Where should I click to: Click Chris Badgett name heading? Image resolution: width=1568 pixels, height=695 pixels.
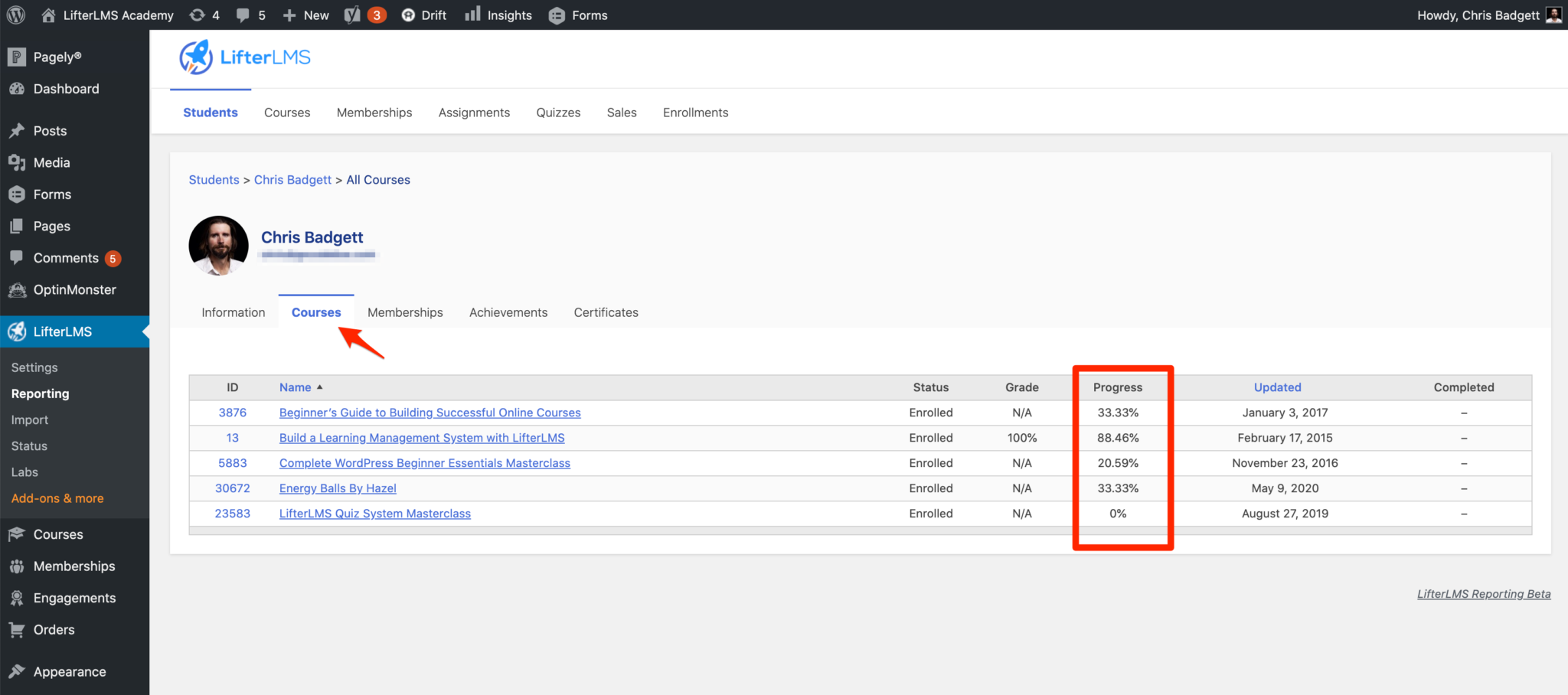[312, 237]
